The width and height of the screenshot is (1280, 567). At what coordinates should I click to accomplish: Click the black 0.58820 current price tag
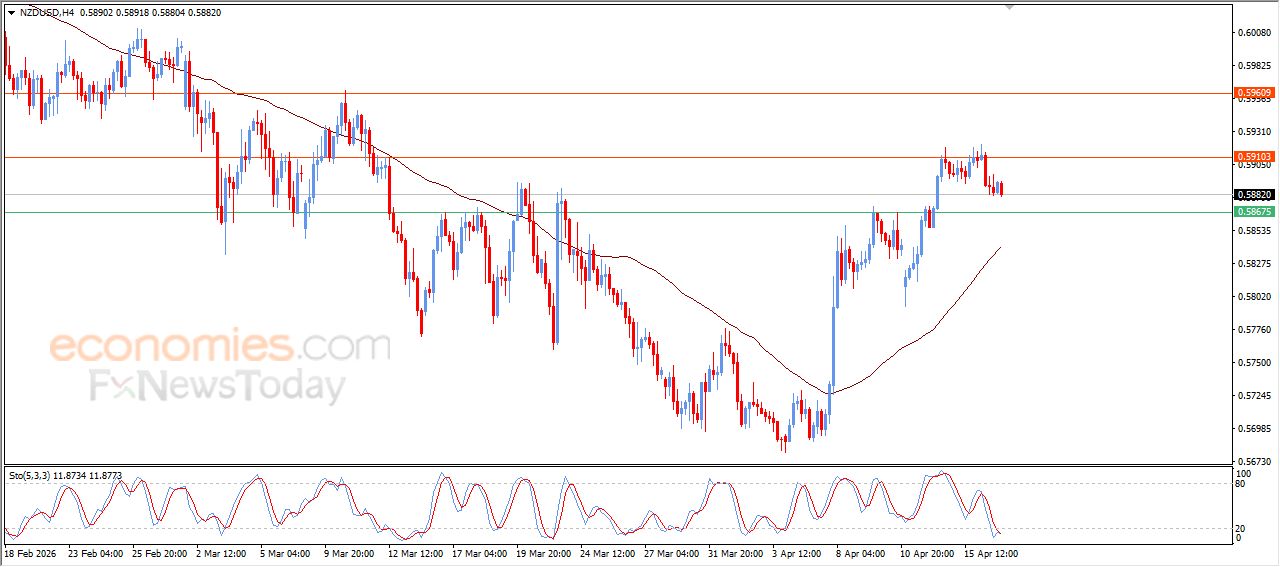[x=1254, y=195]
